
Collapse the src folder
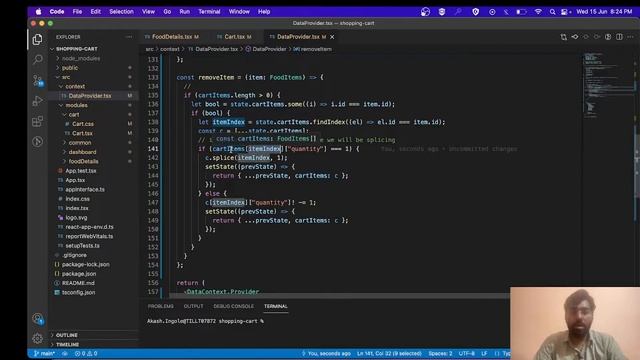point(66,77)
